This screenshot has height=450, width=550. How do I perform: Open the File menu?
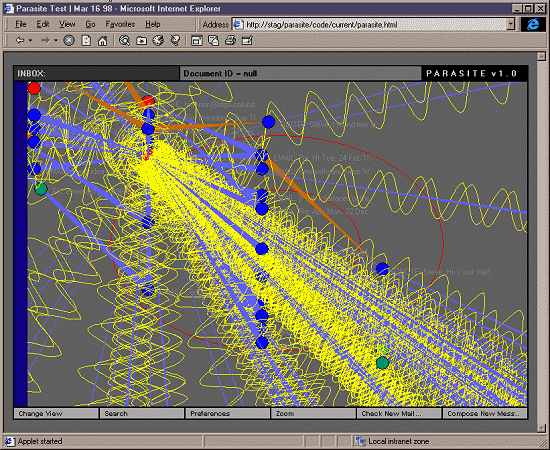click(21, 24)
